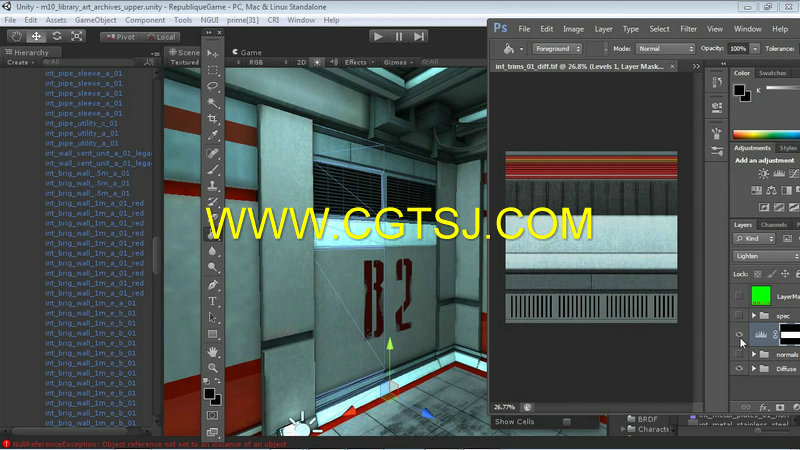Switch to the Channels tab
Image resolution: width=800 pixels, height=450 pixels.
773,224
